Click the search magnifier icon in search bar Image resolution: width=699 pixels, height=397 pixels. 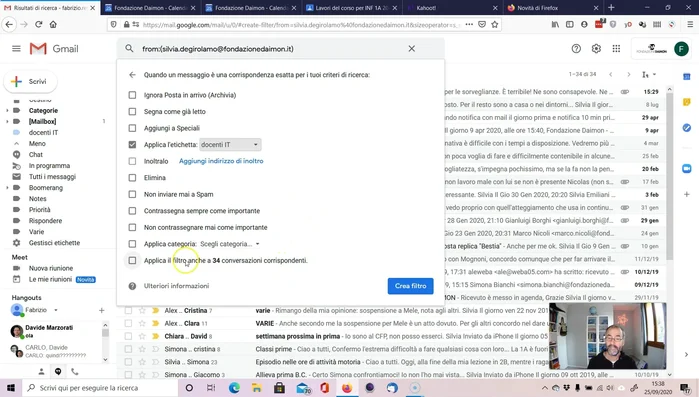[x=129, y=49]
